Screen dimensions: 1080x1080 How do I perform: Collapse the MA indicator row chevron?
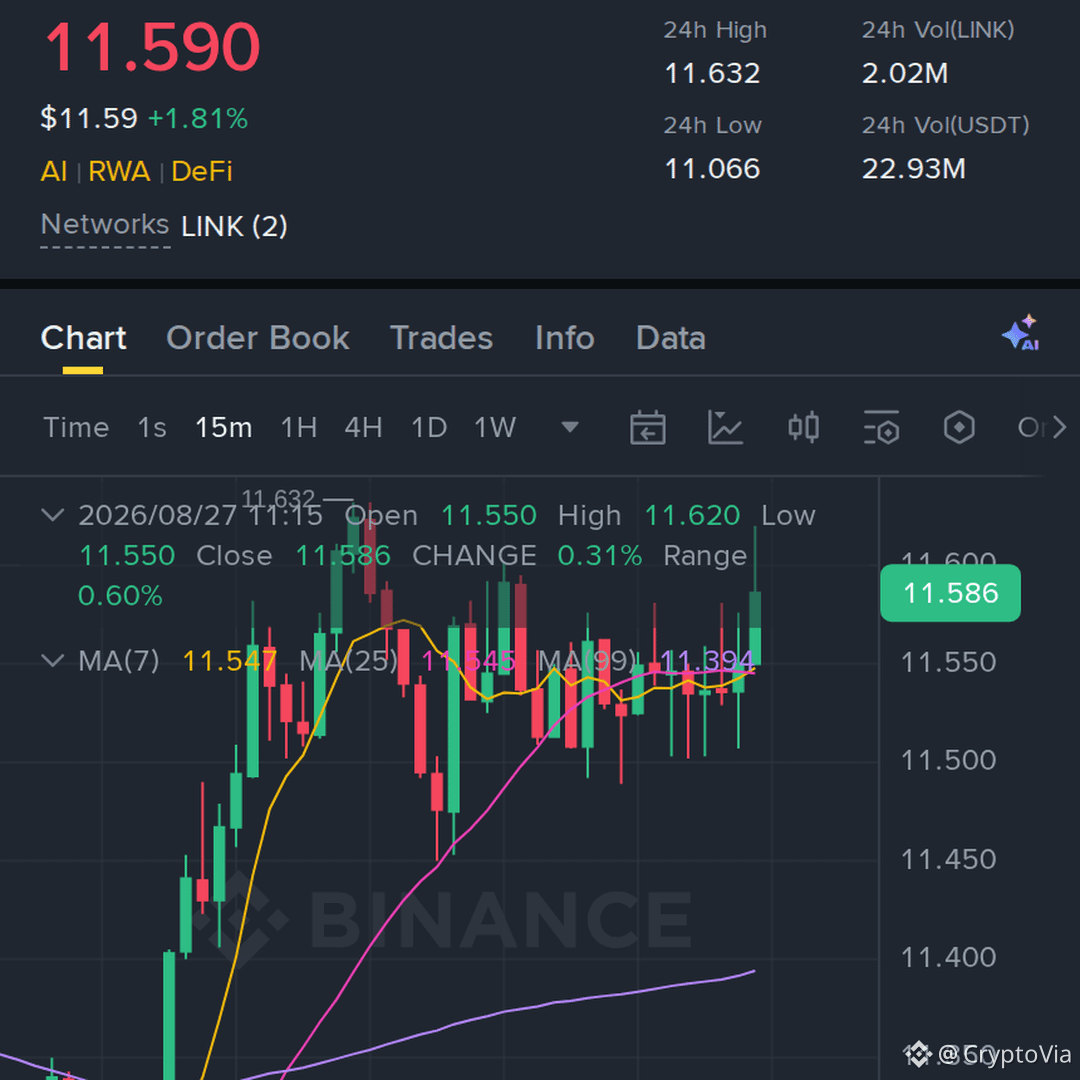tap(53, 661)
